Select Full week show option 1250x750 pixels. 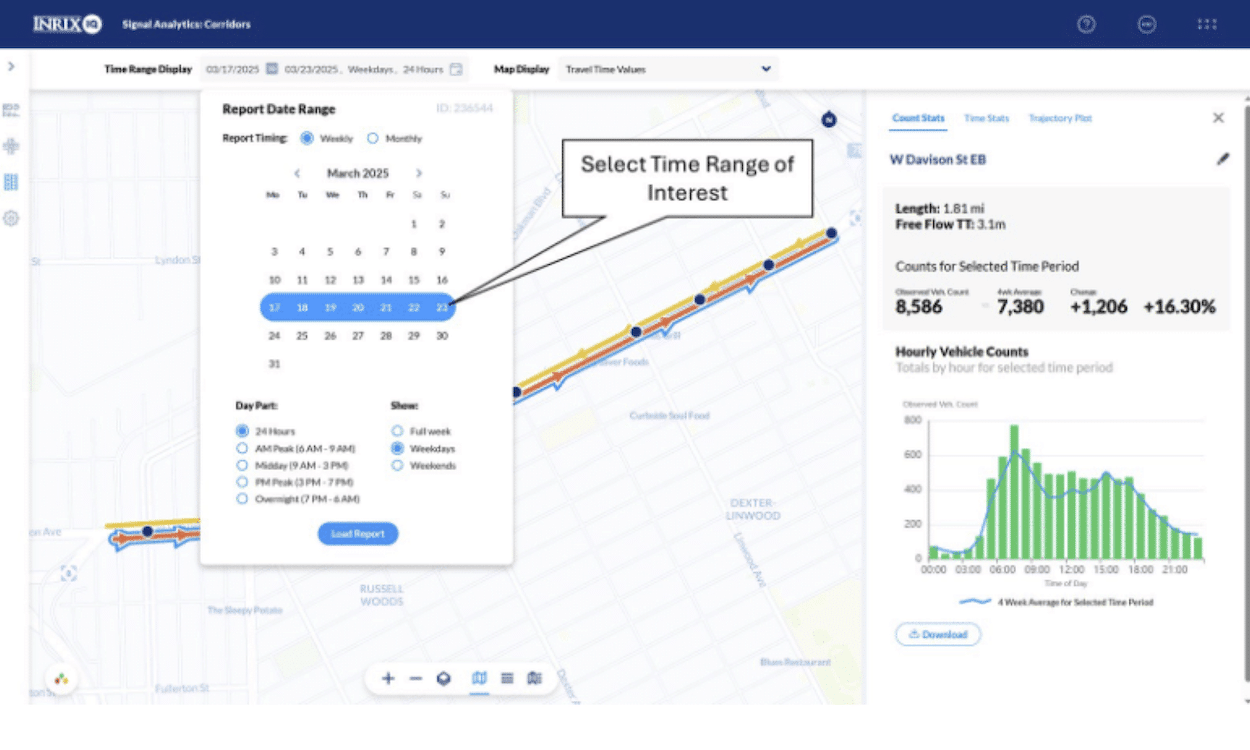click(x=397, y=431)
